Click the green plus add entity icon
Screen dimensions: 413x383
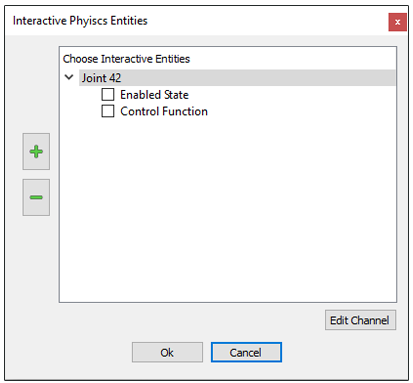point(36,152)
